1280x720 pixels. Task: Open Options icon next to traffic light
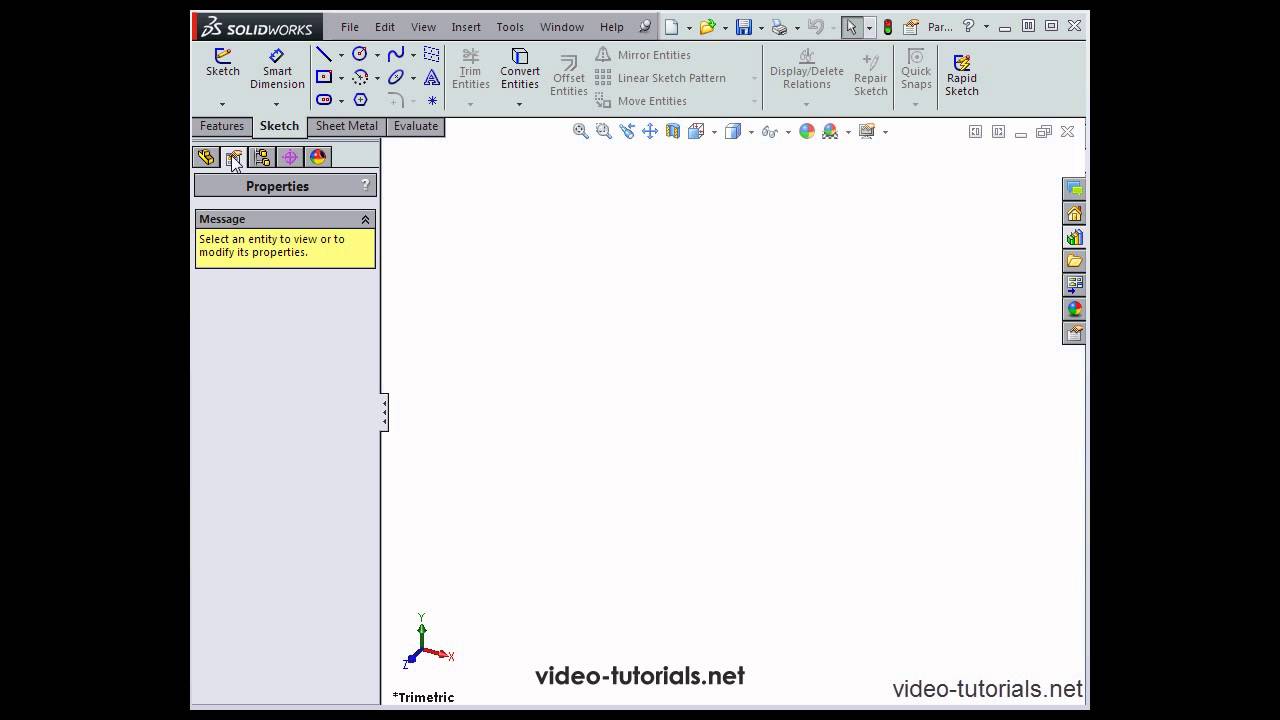(911, 27)
